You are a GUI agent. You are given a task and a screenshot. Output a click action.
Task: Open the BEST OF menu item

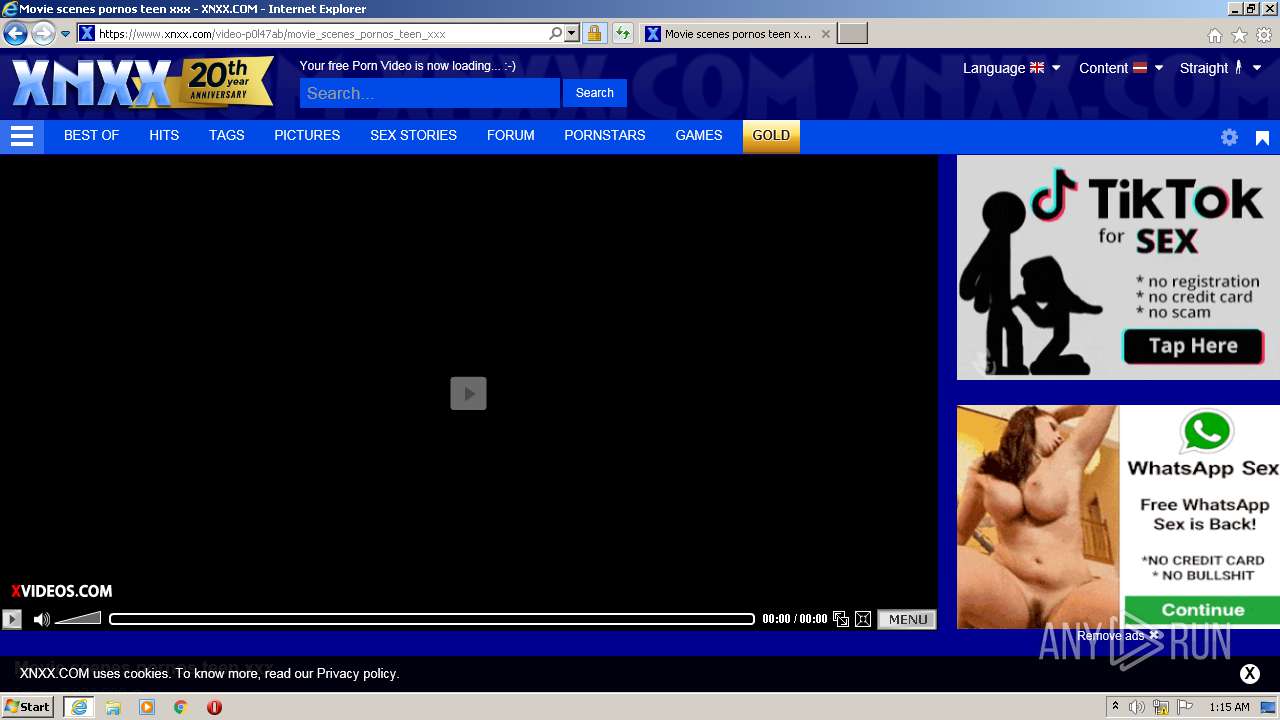click(x=91, y=136)
